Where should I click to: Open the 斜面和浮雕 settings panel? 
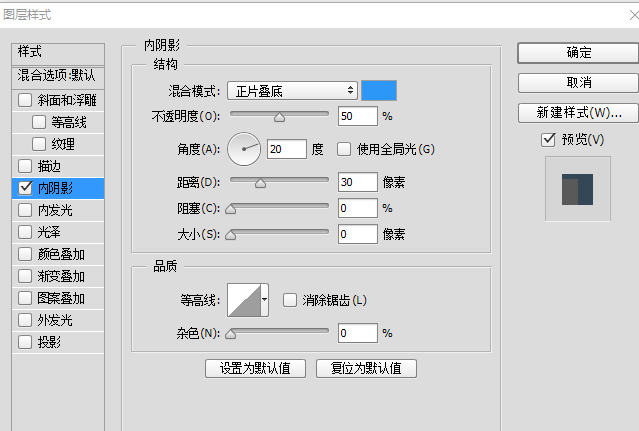pyautogui.click(x=67, y=100)
